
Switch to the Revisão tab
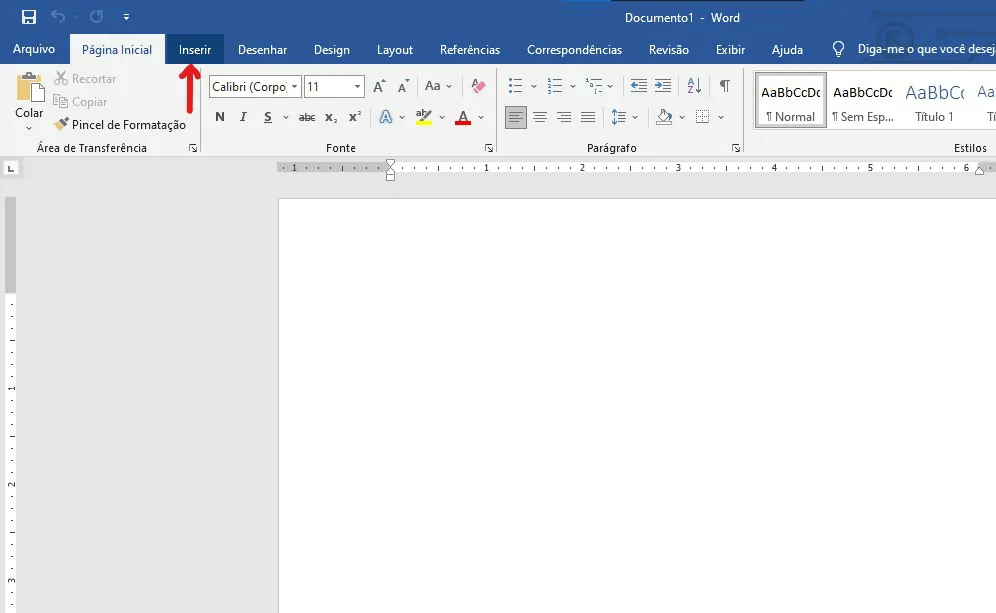[x=668, y=50]
